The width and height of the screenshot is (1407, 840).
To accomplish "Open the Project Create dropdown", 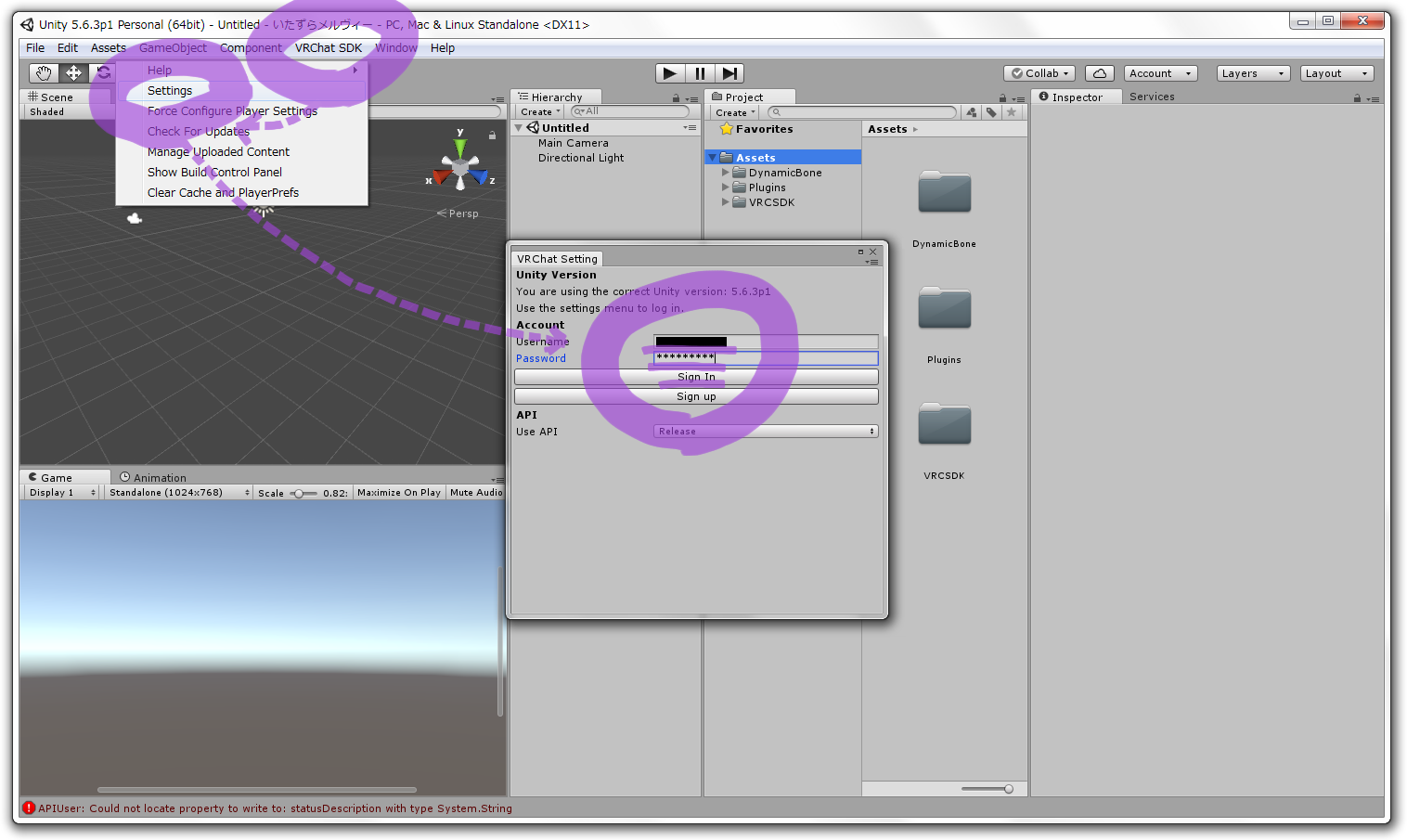I will pos(736,112).
